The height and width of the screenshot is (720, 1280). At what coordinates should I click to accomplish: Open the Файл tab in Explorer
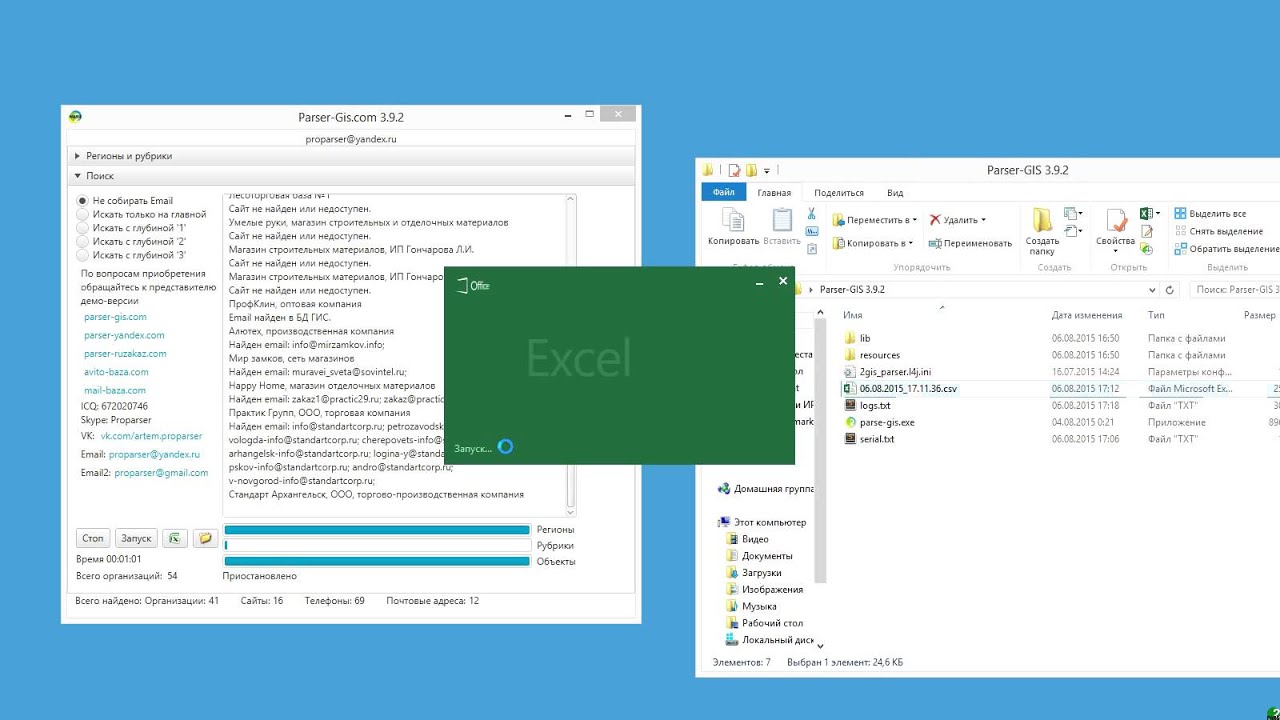click(x=724, y=193)
